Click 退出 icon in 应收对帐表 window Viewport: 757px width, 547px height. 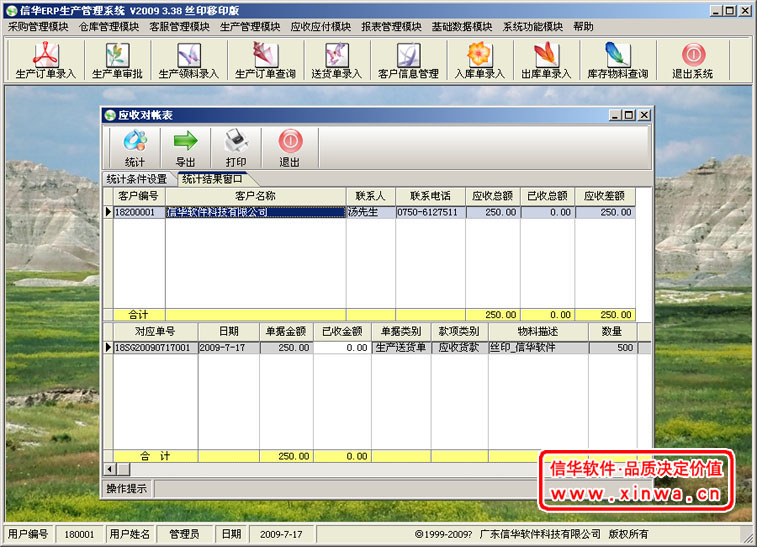[x=290, y=148]
